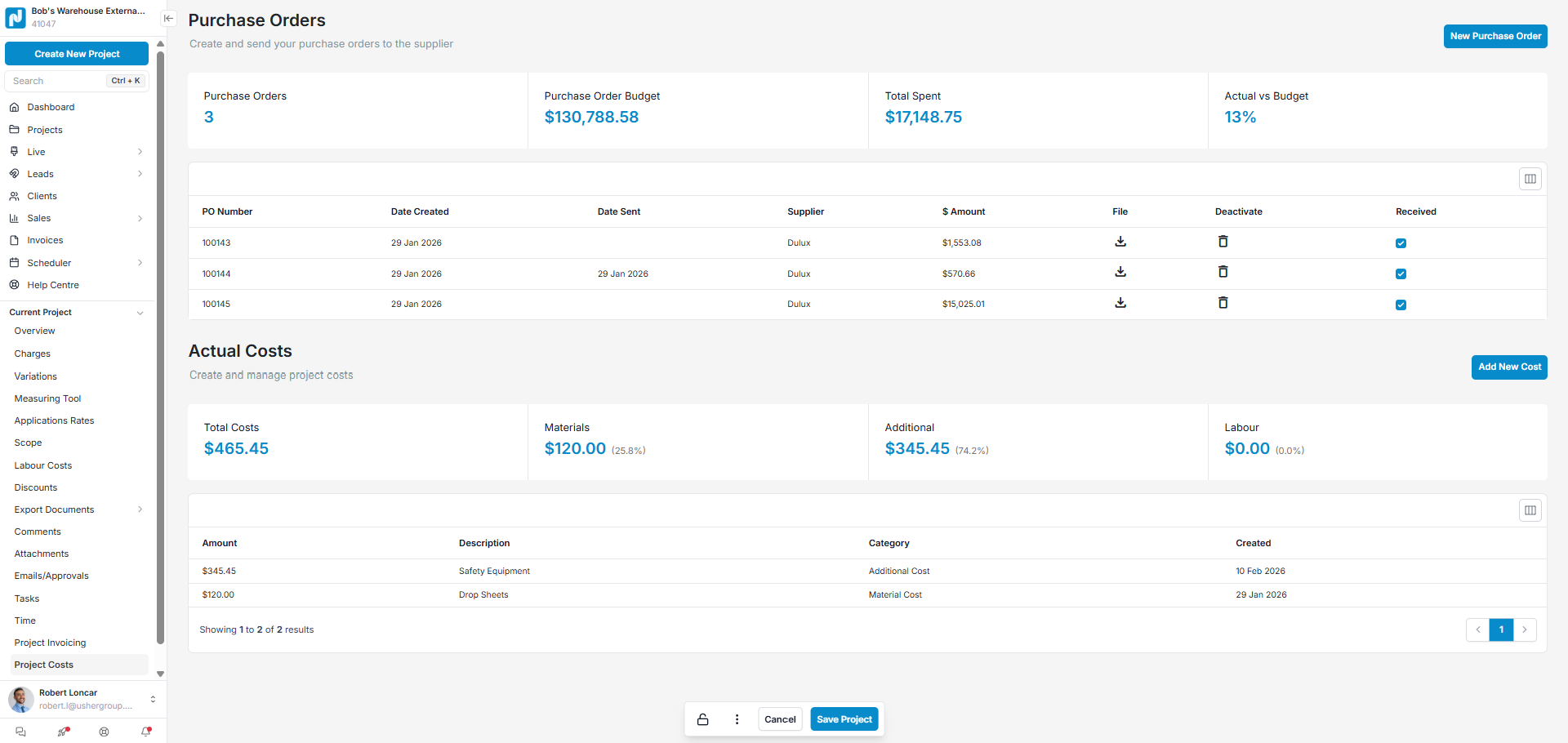The height and width of the screenshot is (743, 1568).
Task: Open notifications bell in sidebar footer
Action: point(146,732)
